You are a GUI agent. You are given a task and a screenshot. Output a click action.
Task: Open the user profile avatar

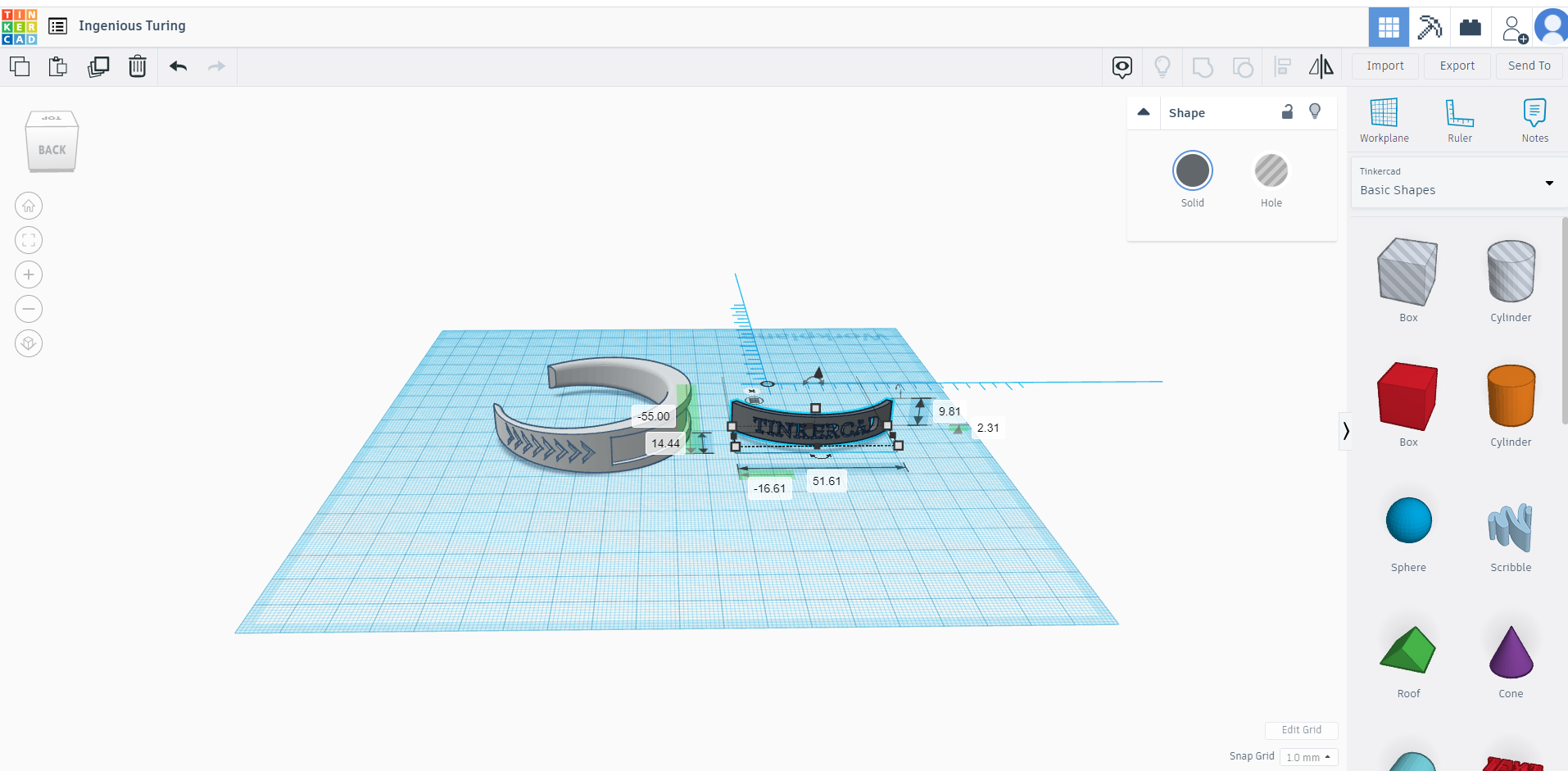coord(1552,27)
